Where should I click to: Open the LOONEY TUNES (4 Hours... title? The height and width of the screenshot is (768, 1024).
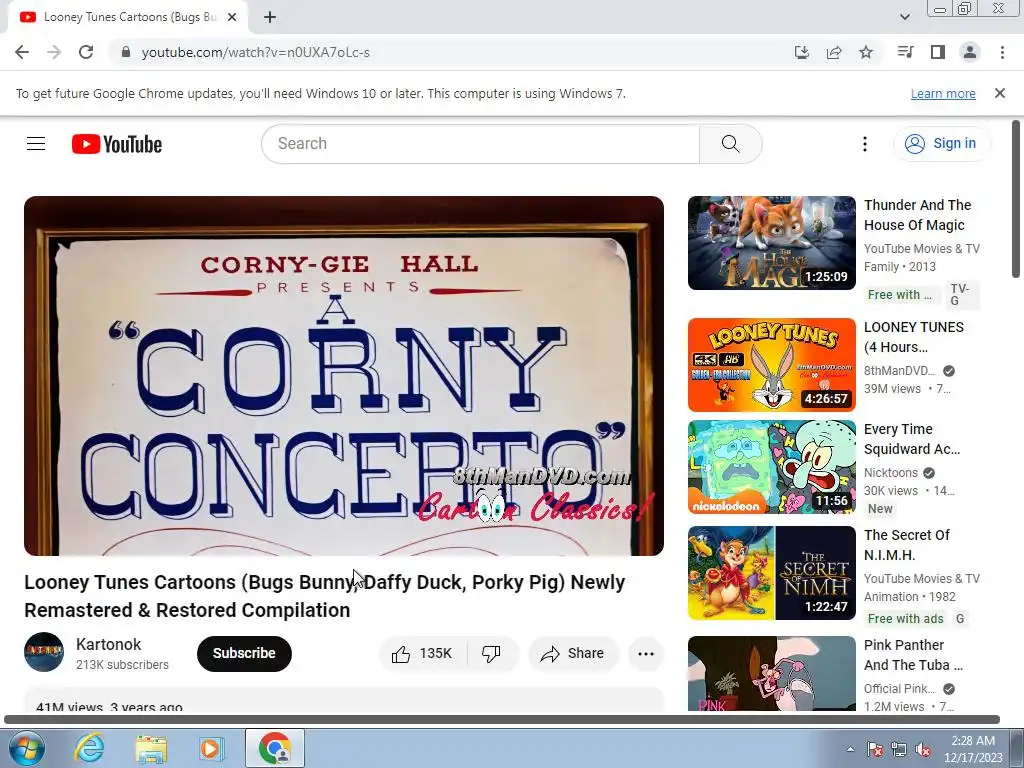pos(914,337)
